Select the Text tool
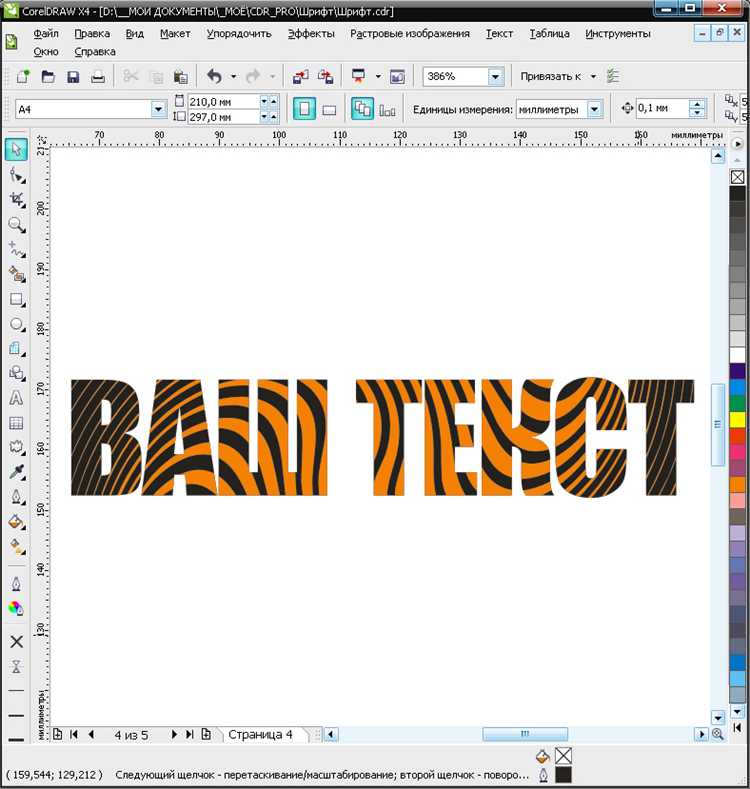Image resolution: width=750 pixels, height=789 pixels. click(16, 398)
